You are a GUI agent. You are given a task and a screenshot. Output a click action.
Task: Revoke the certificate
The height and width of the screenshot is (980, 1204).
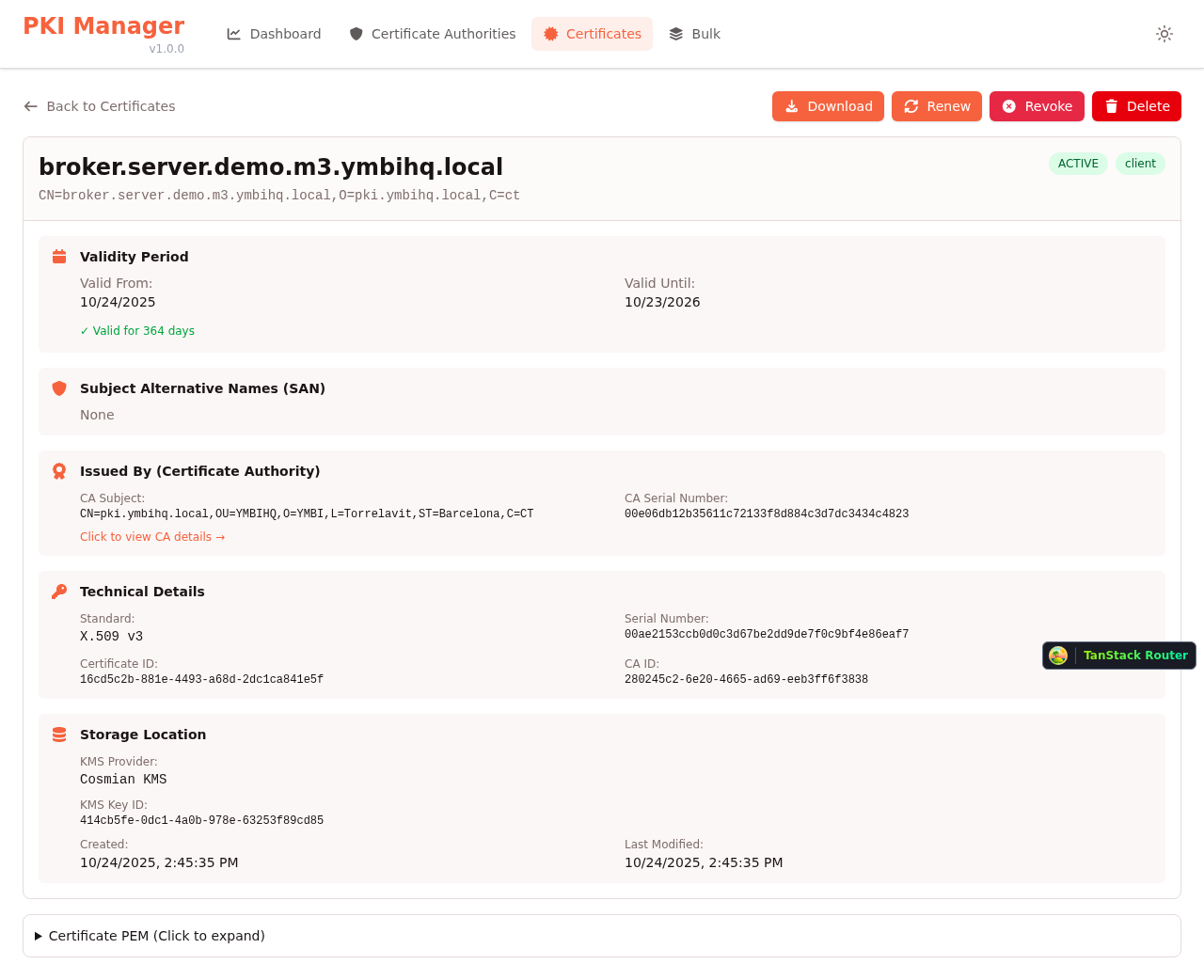(x=1037, y=106)
